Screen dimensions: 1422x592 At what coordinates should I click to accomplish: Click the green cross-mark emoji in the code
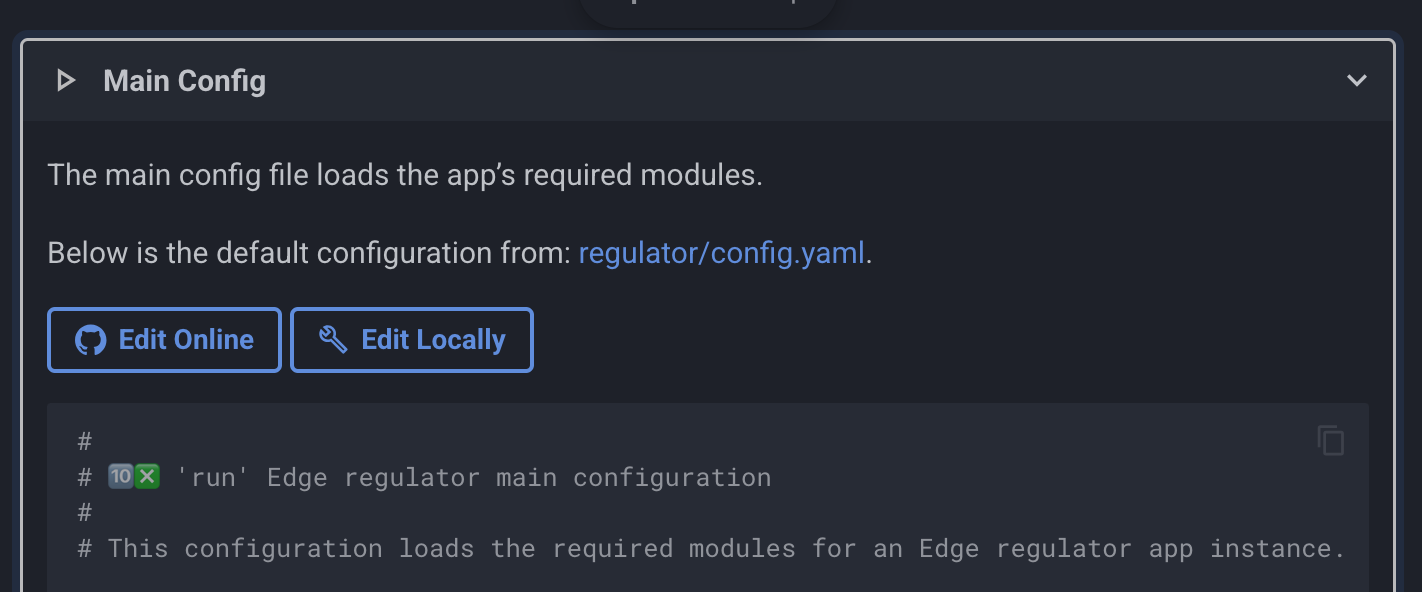coord(147,477)
